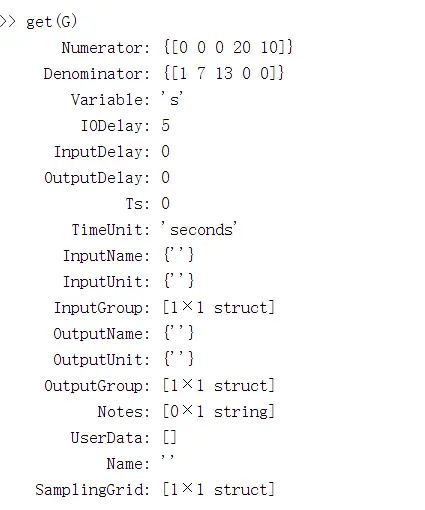Click the IODelay value 5

tap(166, 125)
